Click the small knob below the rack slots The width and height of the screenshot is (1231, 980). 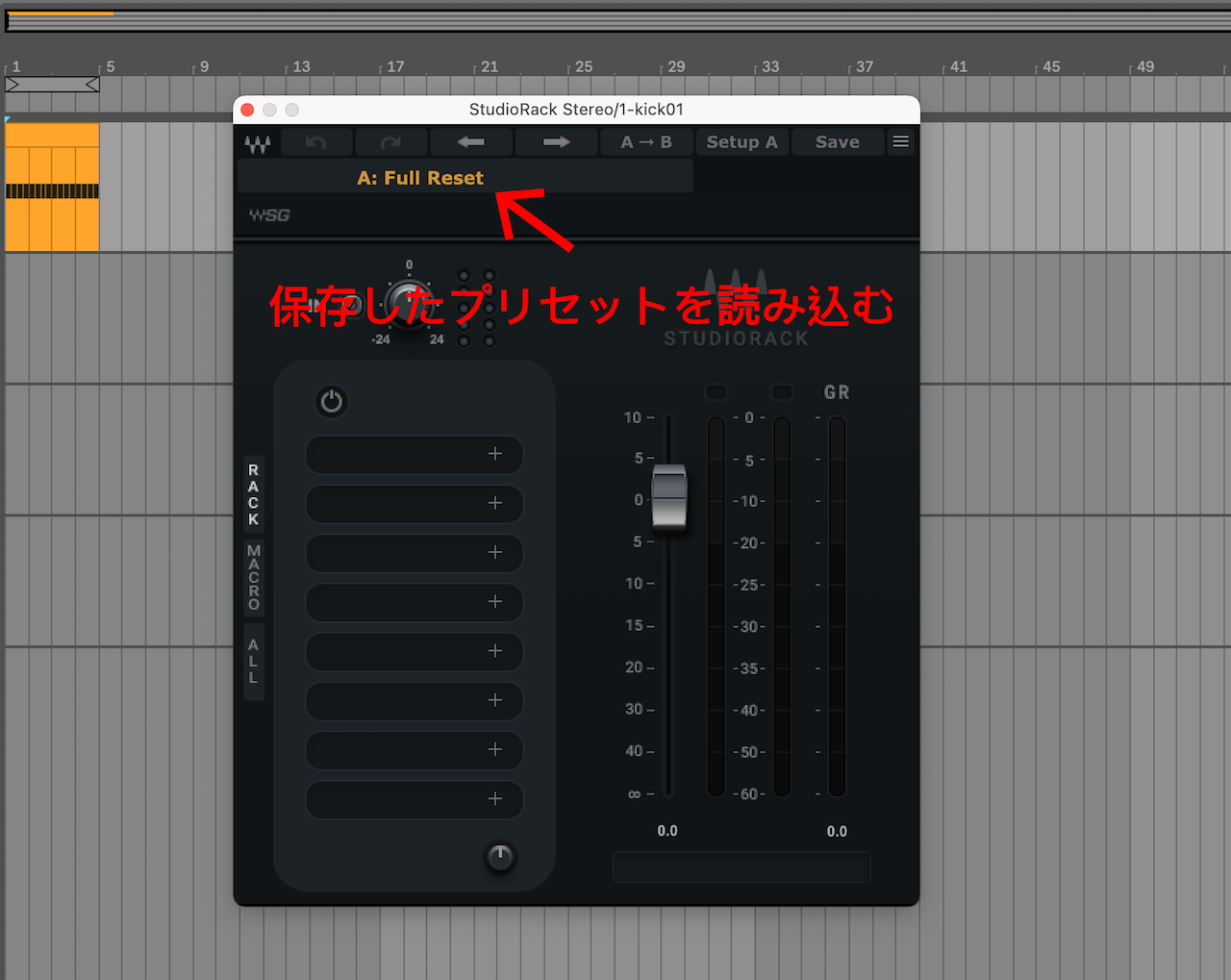[500, 857]
